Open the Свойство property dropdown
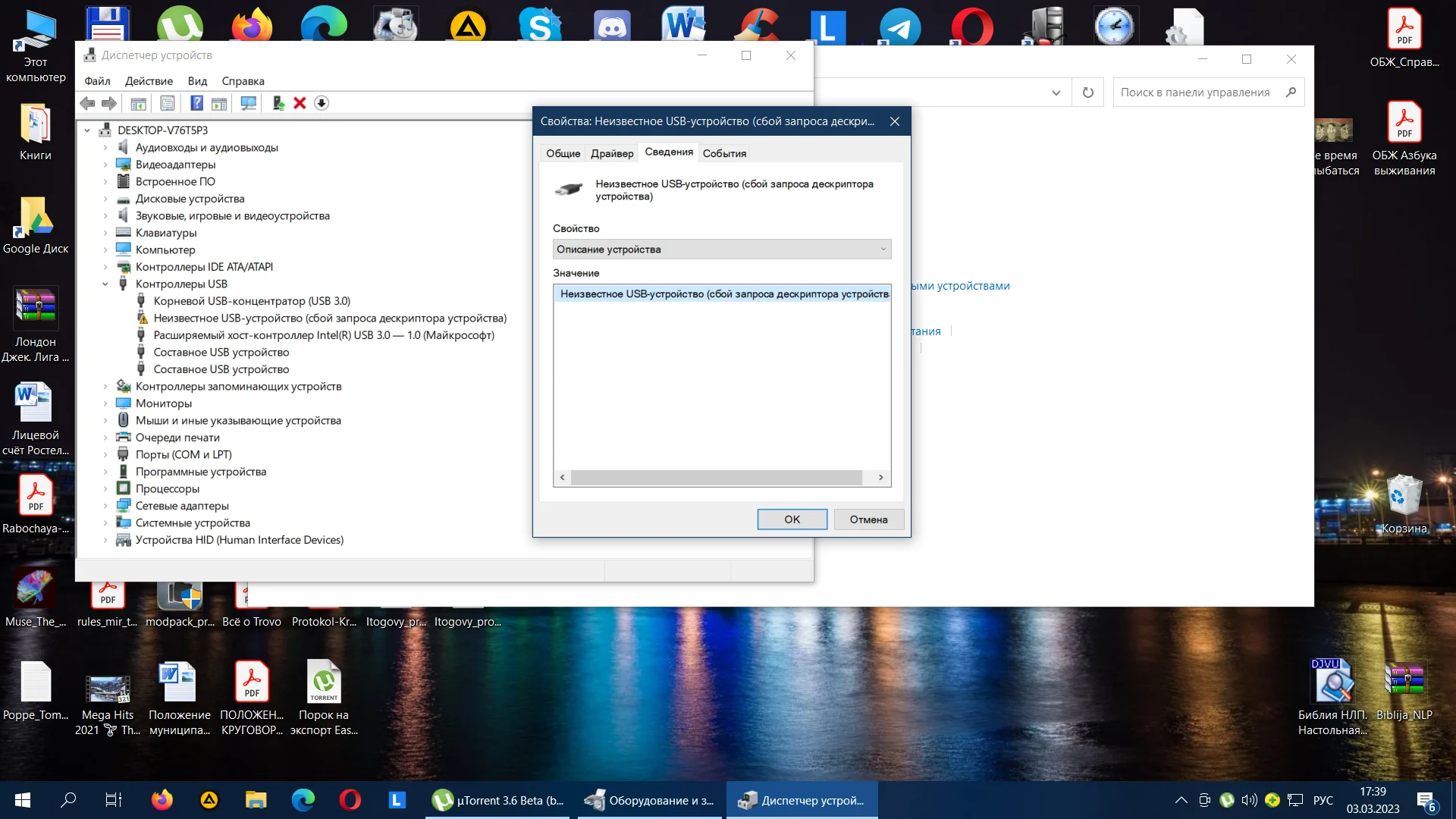The image size is (1456, 819). pyautogui.click(x=721, y=249)
